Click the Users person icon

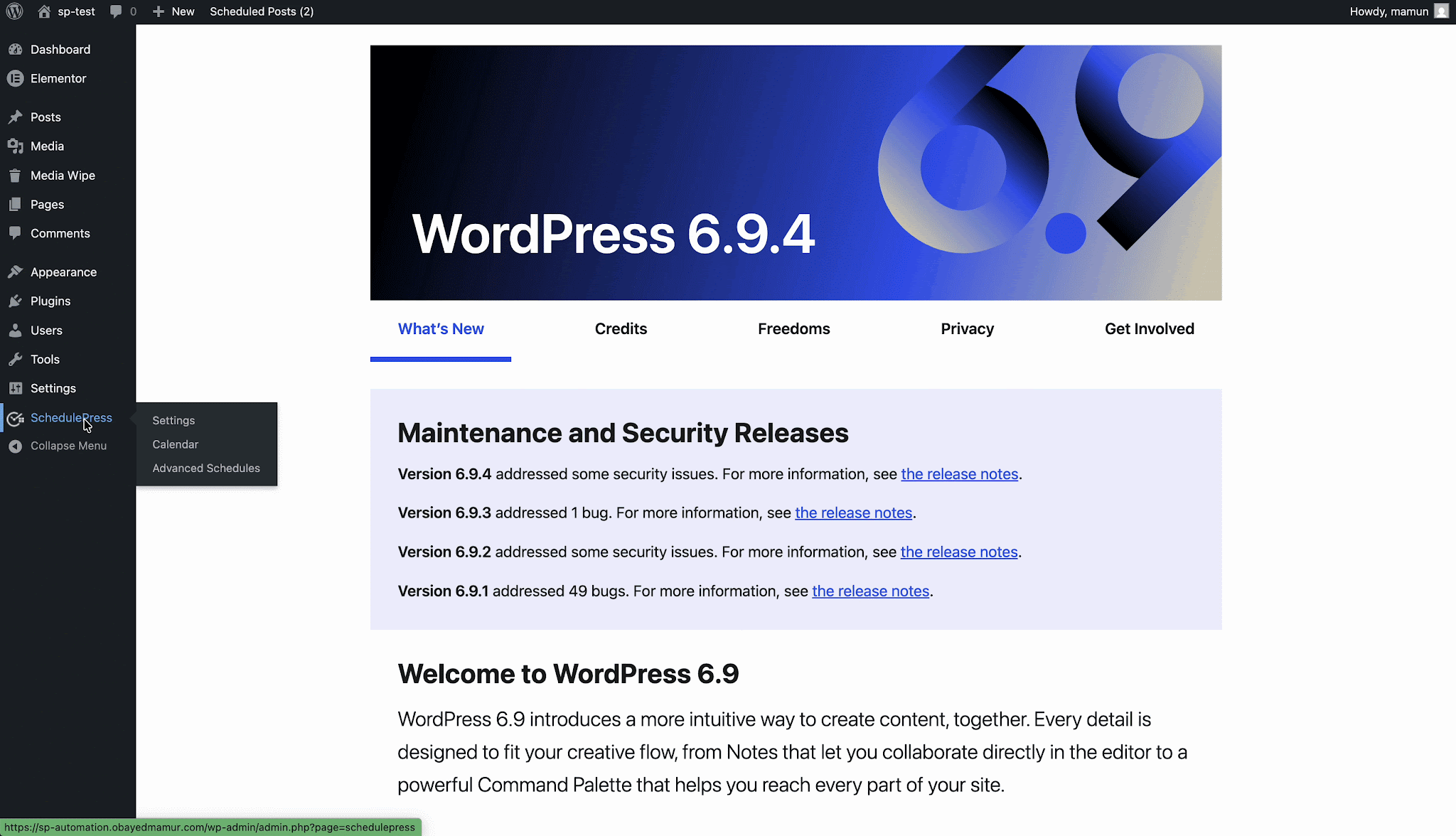tap(15, 330)
